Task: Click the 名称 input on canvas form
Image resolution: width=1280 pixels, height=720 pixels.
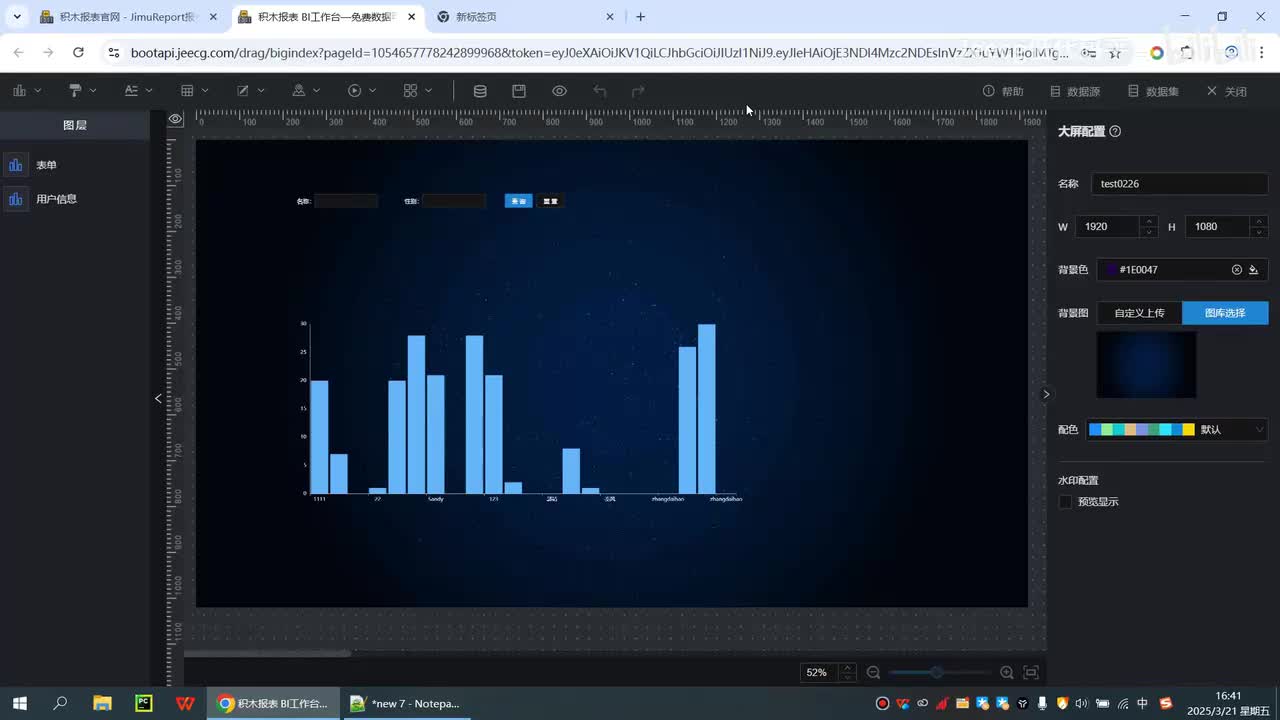Action: tap(346, 201)
